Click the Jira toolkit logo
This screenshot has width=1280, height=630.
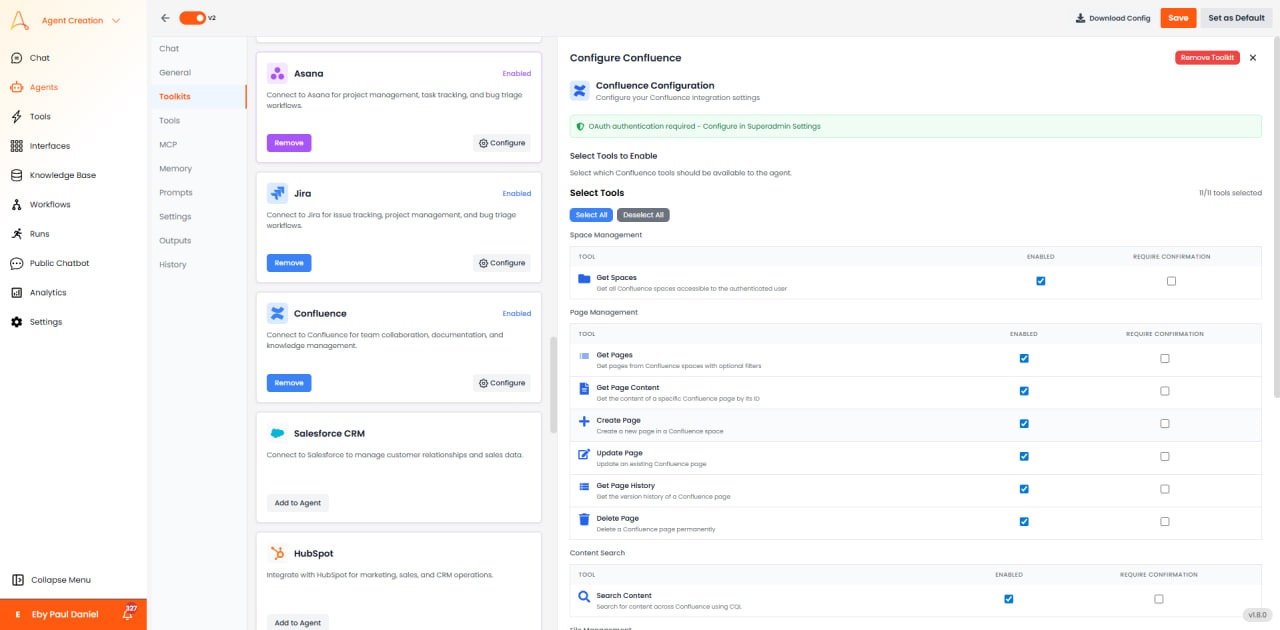tap(279, 192)
